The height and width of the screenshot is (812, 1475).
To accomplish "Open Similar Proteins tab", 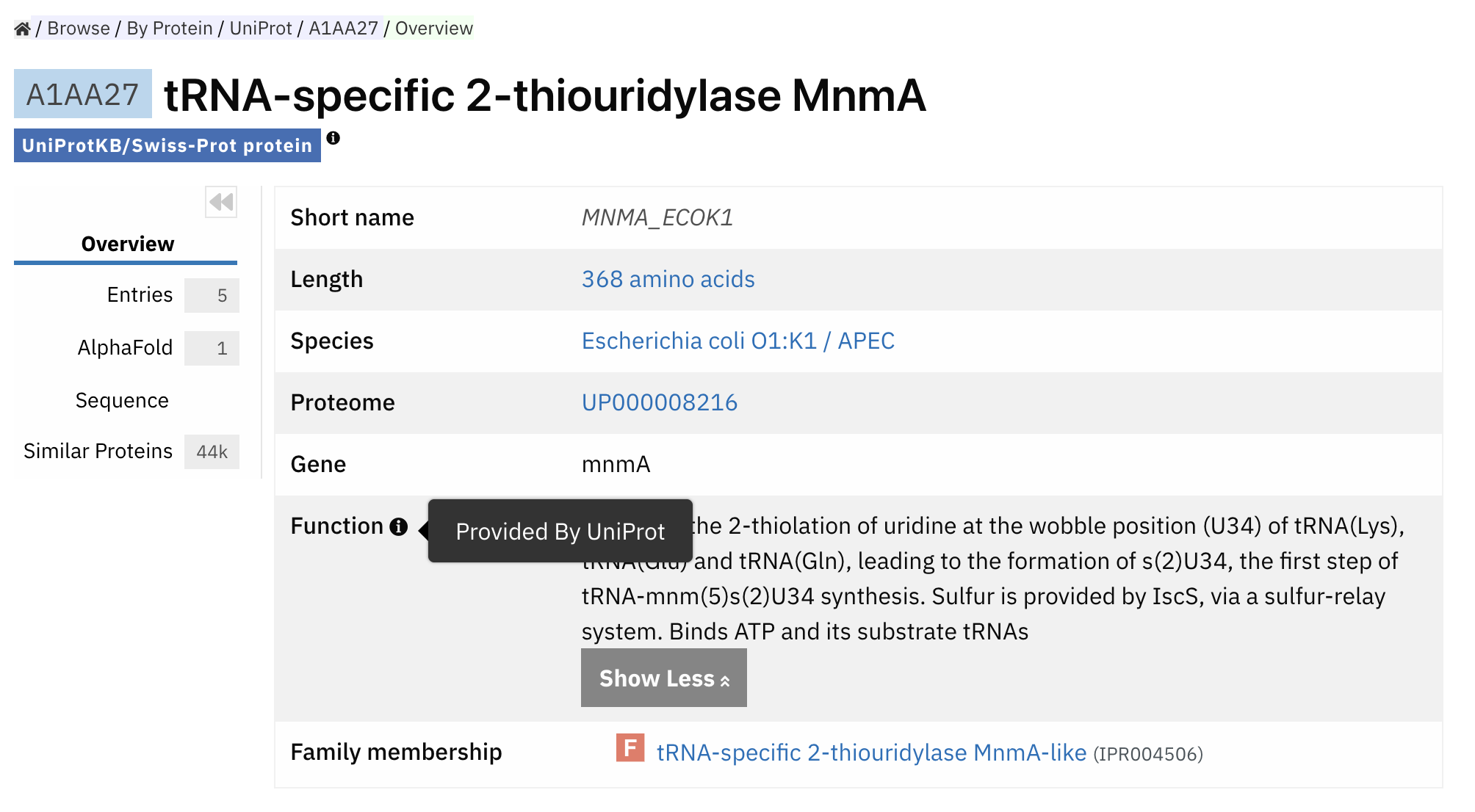I will (98, 452).
